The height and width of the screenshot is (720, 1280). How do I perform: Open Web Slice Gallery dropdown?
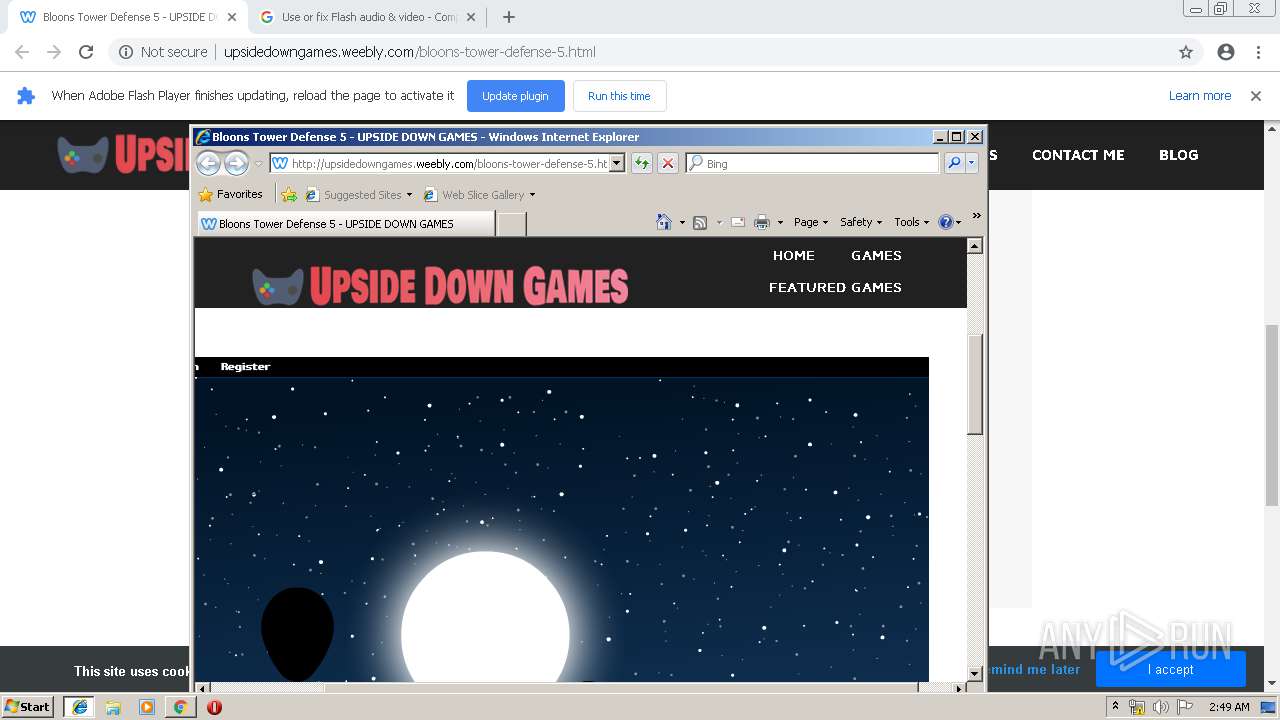tap(480, 195)
